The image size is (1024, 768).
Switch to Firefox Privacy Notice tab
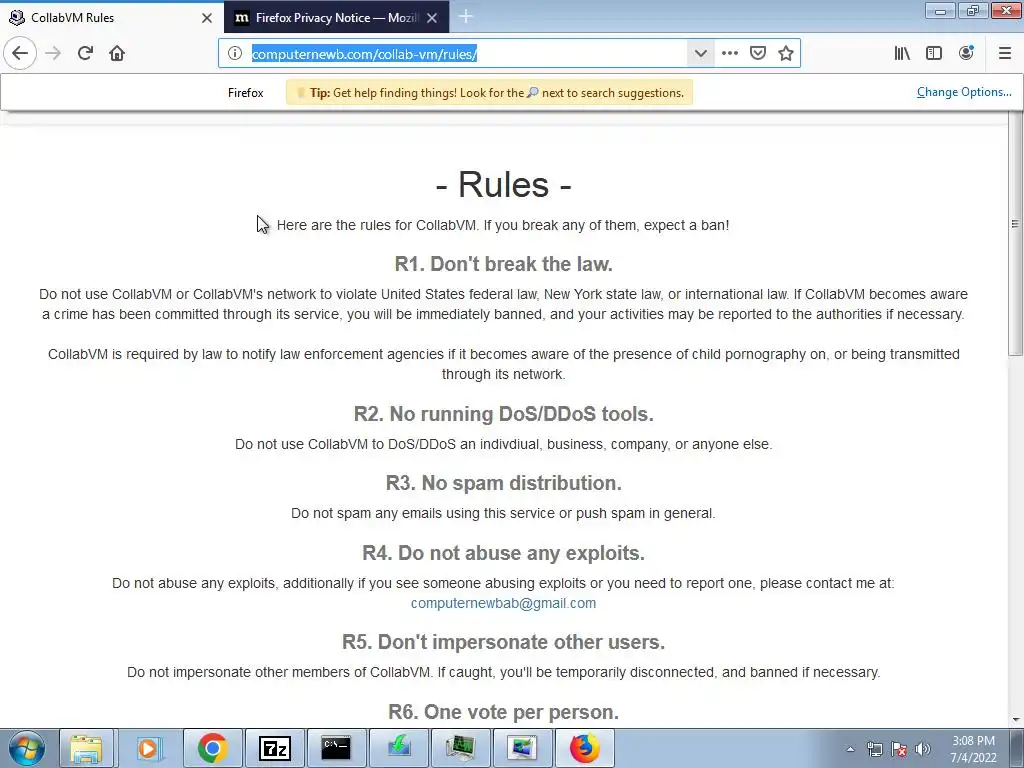coord(336,18)
